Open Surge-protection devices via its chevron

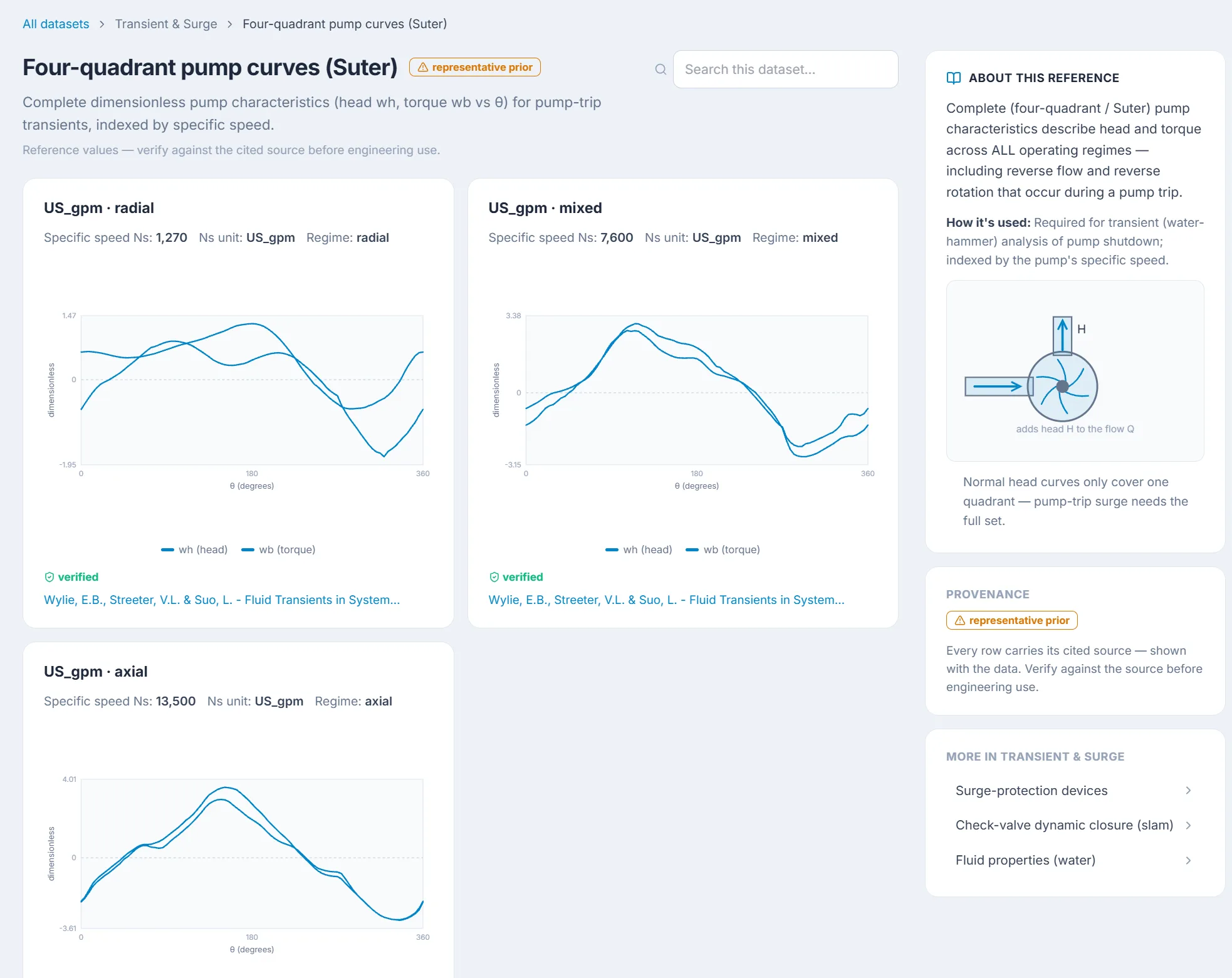click(1188, 791)
